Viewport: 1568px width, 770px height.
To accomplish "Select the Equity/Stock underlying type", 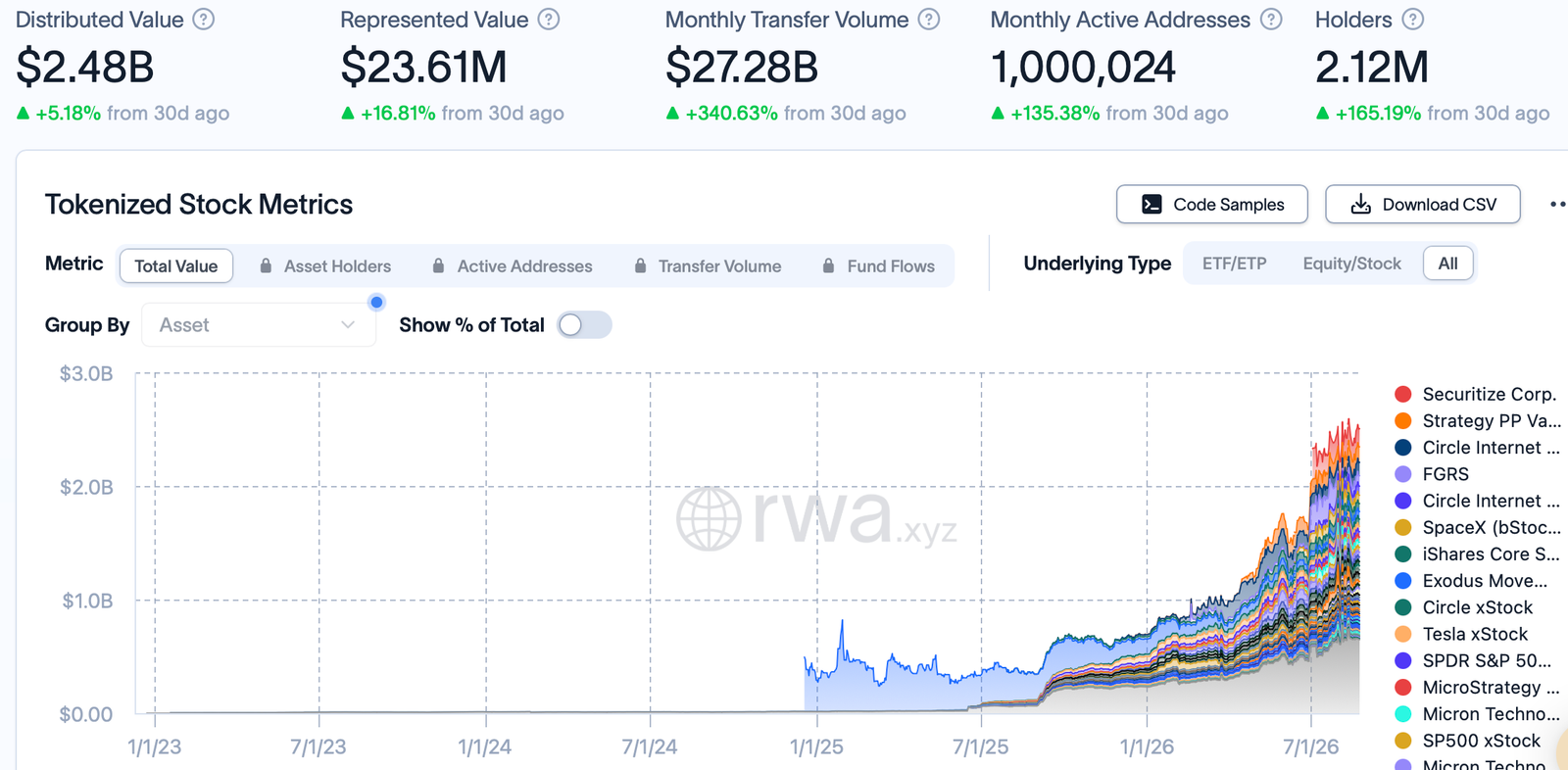I will 1351,264.
